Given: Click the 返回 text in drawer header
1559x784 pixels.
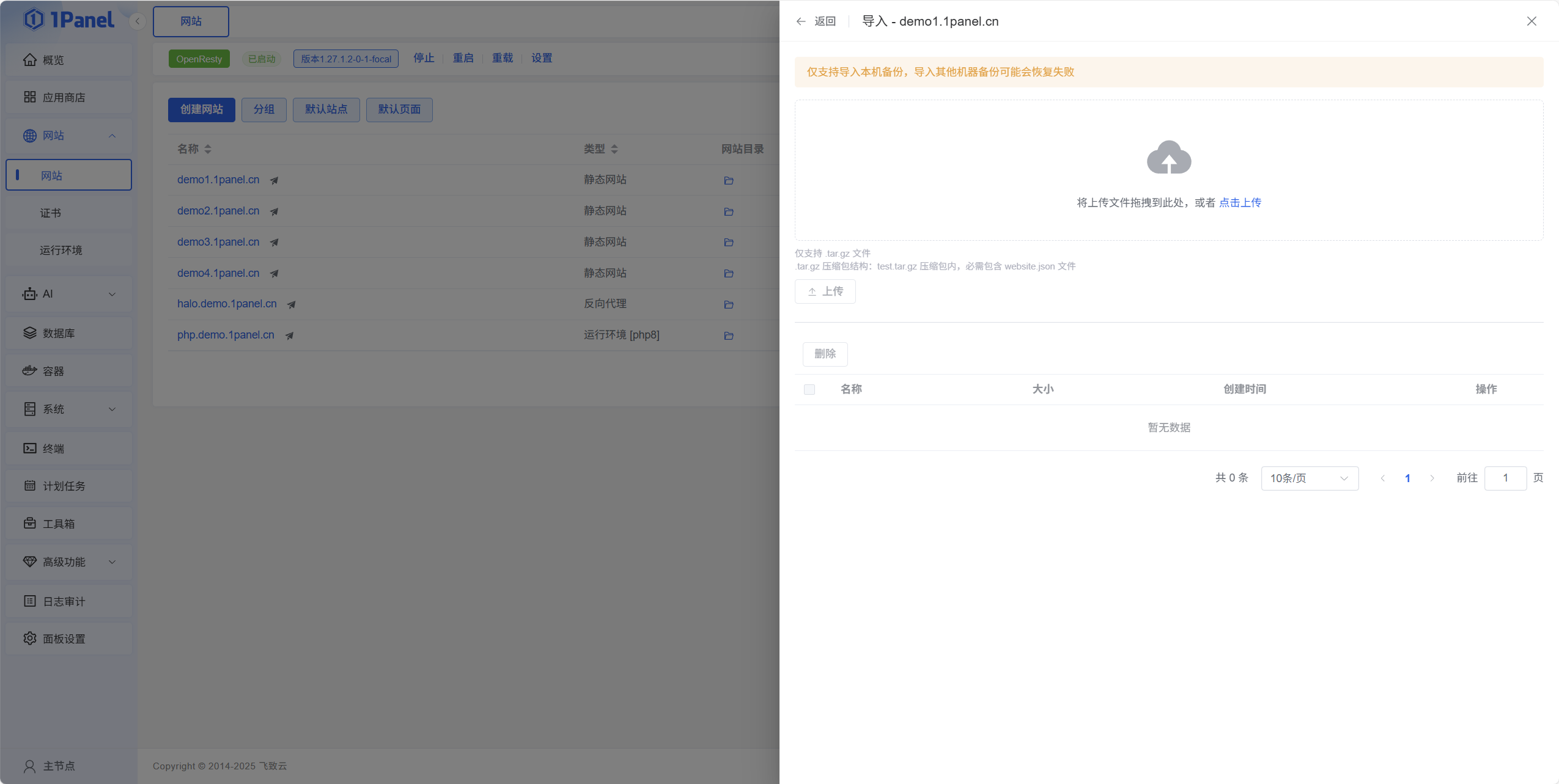Looking at the screenshot, I should tap(825, 21).
